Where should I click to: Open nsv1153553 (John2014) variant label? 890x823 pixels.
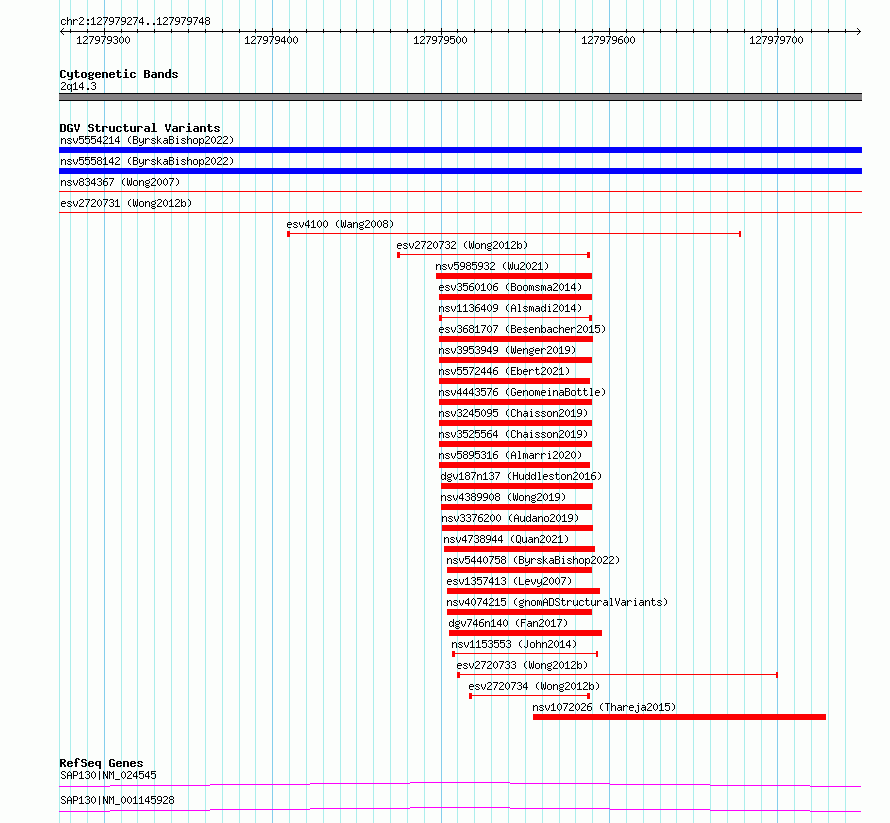514,644
